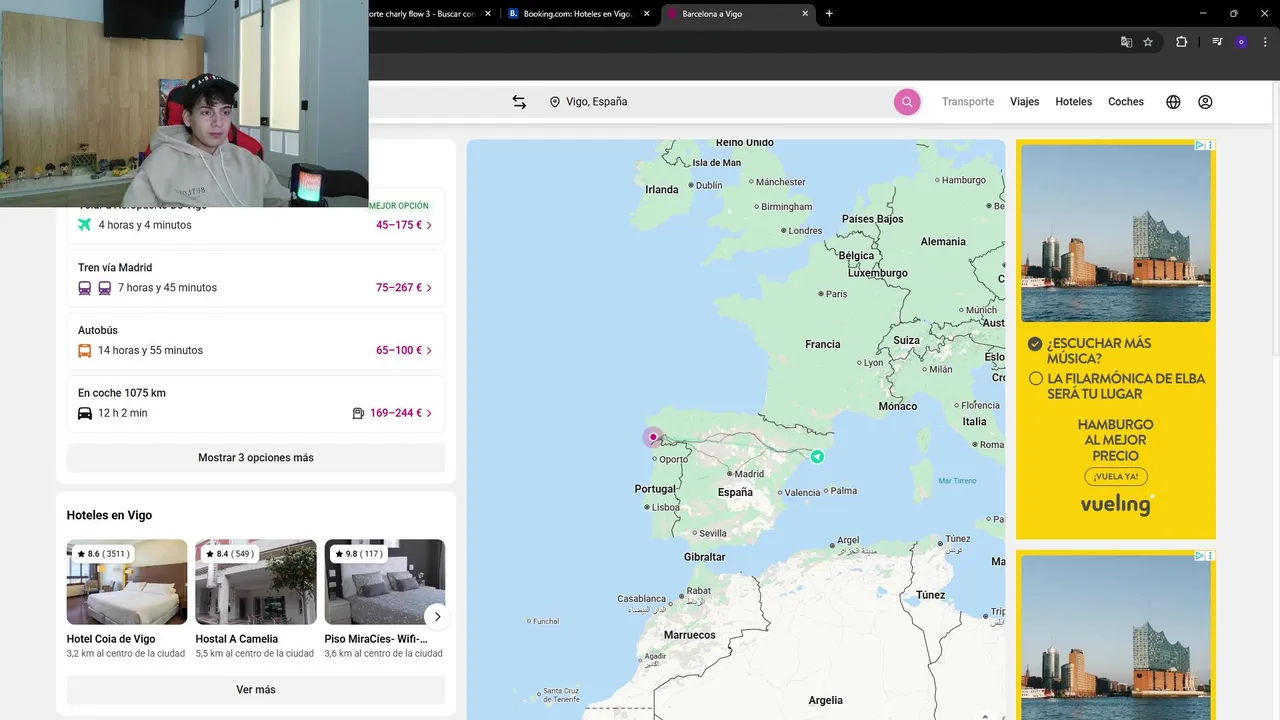Click the Piso MiraCies- Wifi name

click(376, 639)
